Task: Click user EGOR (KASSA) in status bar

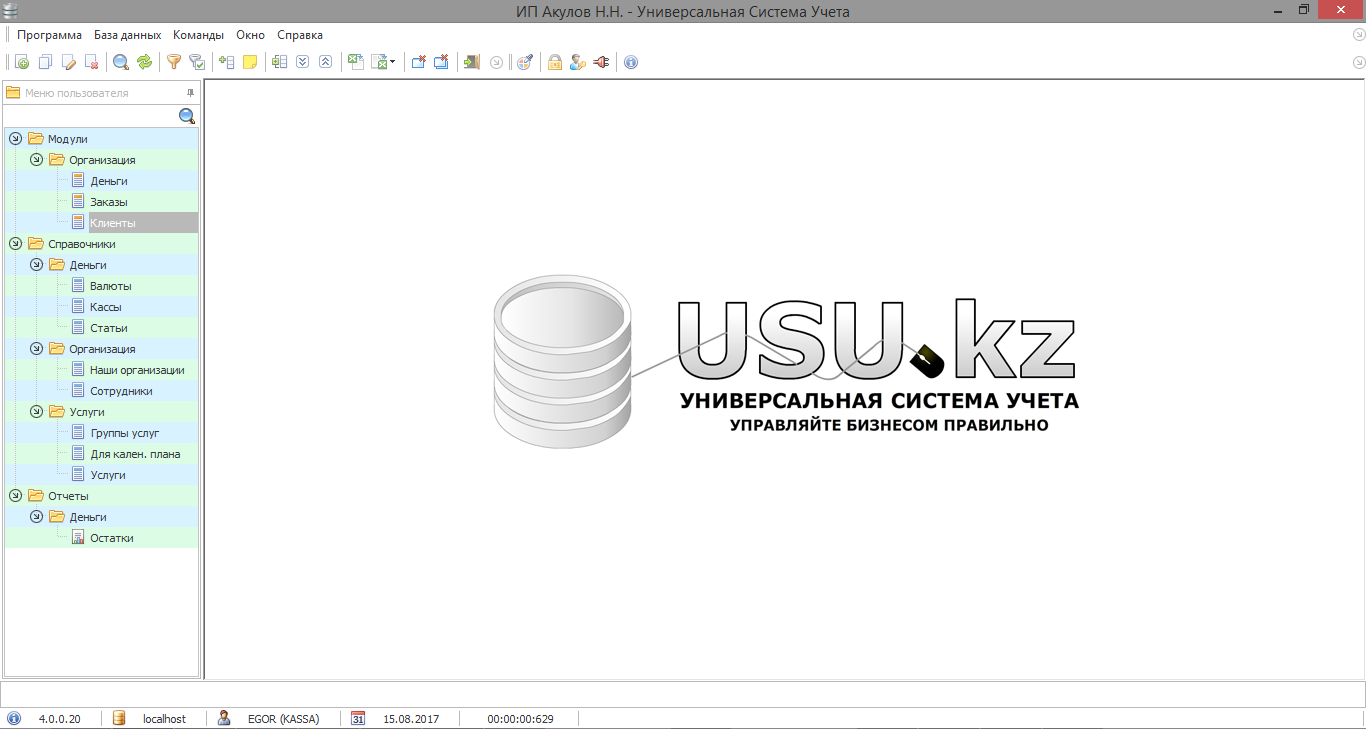Action: coord(284,719)
